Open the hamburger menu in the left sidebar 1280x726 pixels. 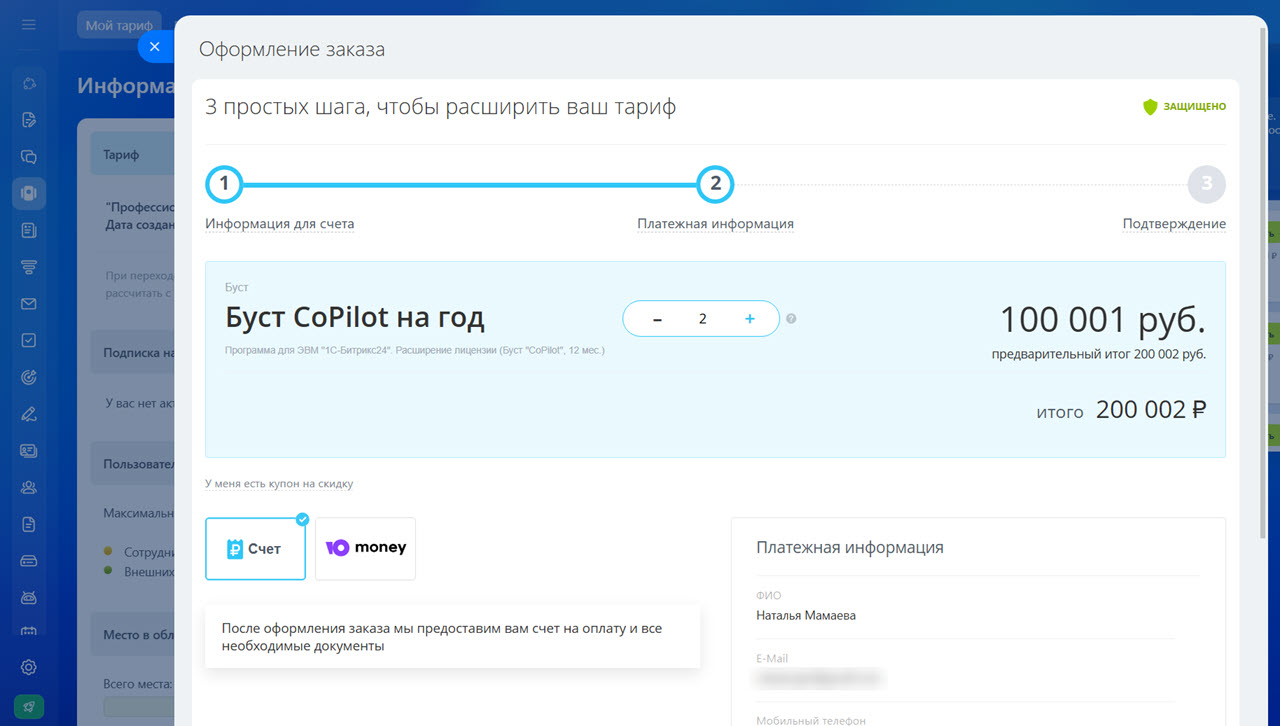(29, 25)
